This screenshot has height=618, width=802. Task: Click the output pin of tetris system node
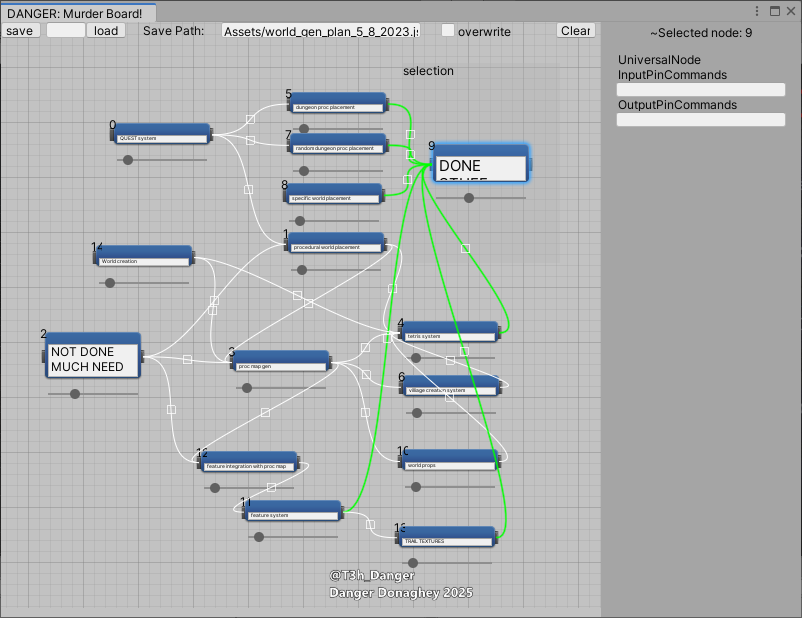coord(499,332)
